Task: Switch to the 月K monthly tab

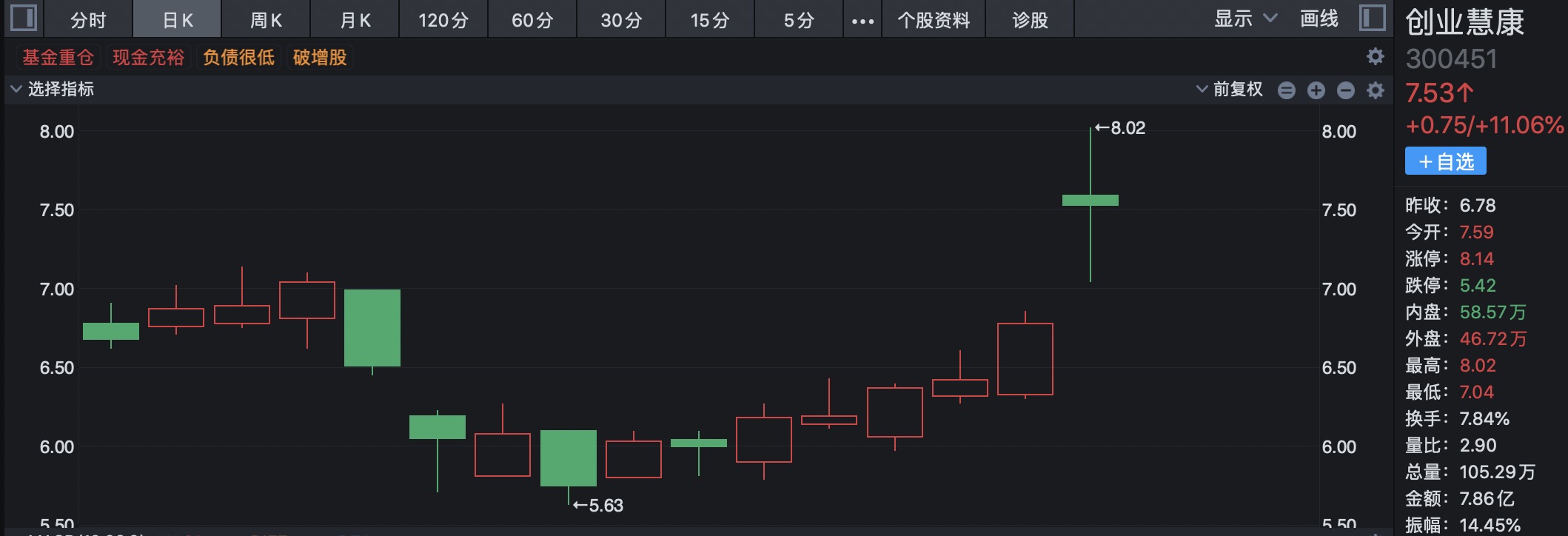Action: pos(355,20)
